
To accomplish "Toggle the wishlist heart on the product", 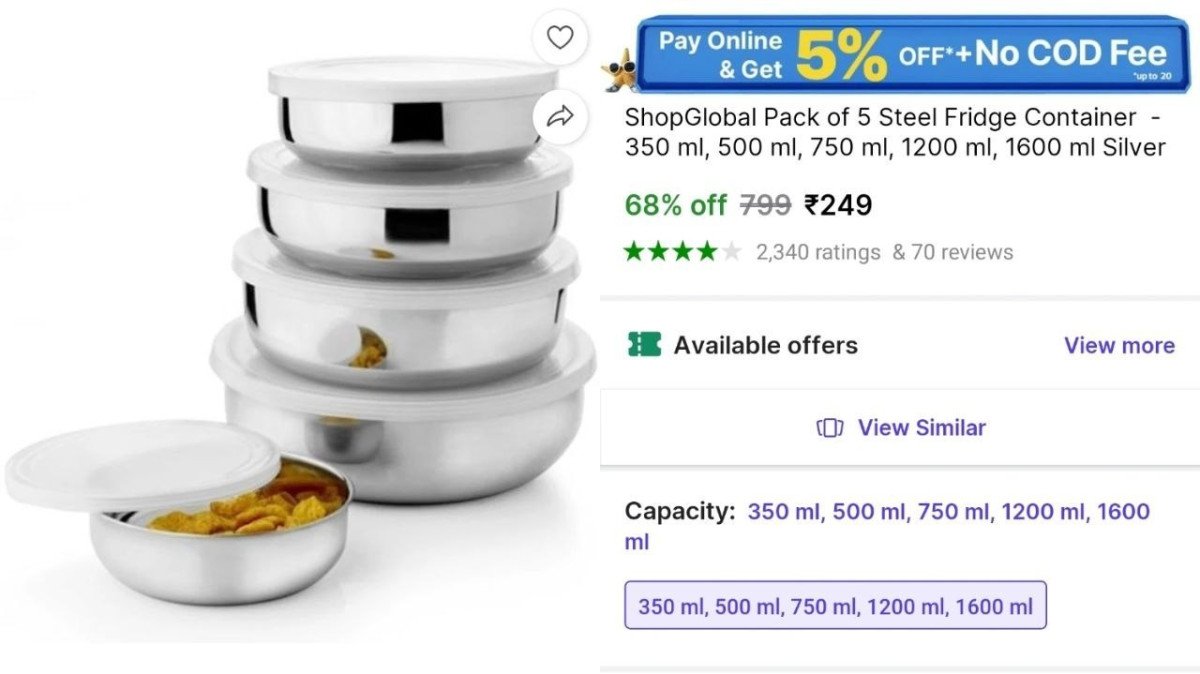I will pos(561,36).
